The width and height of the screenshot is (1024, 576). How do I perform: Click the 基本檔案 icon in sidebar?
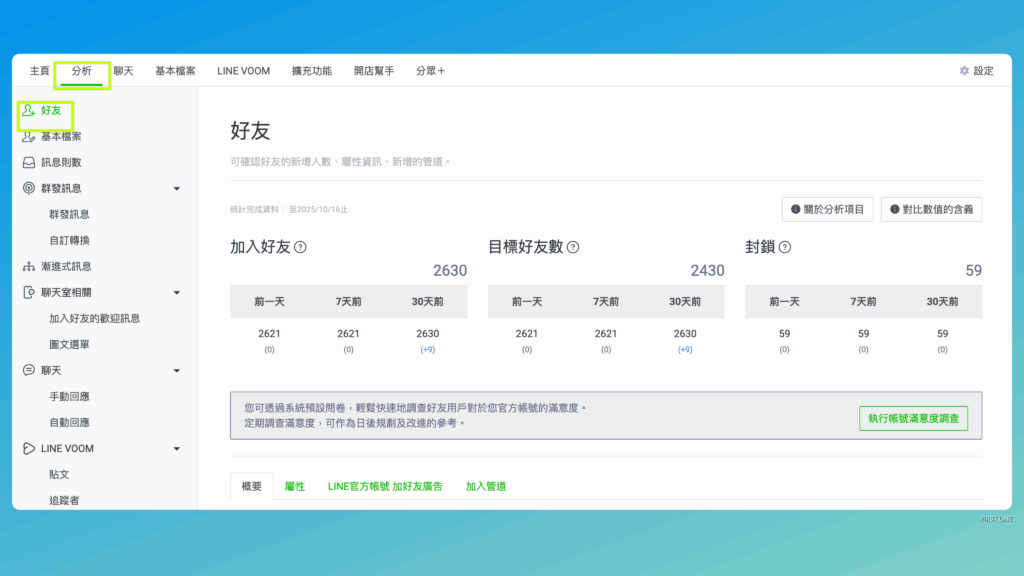point(29,136)
